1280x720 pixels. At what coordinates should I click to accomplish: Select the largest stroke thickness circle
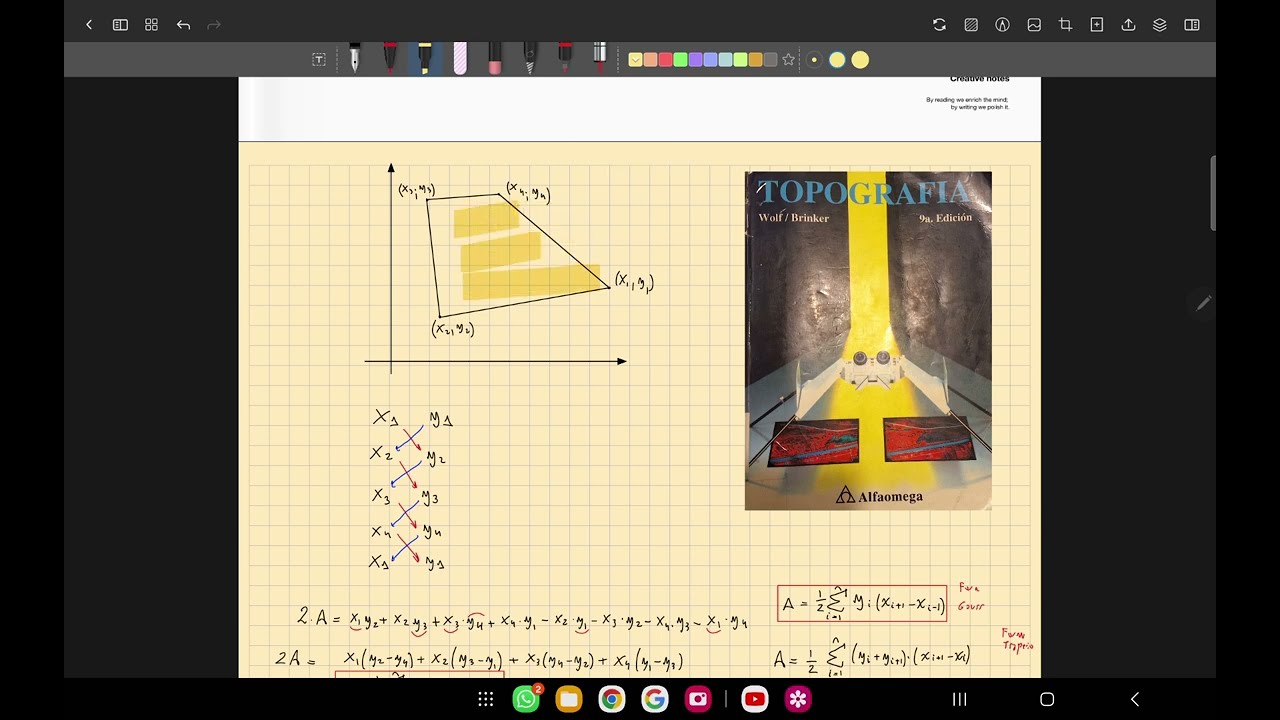[860, 60]
